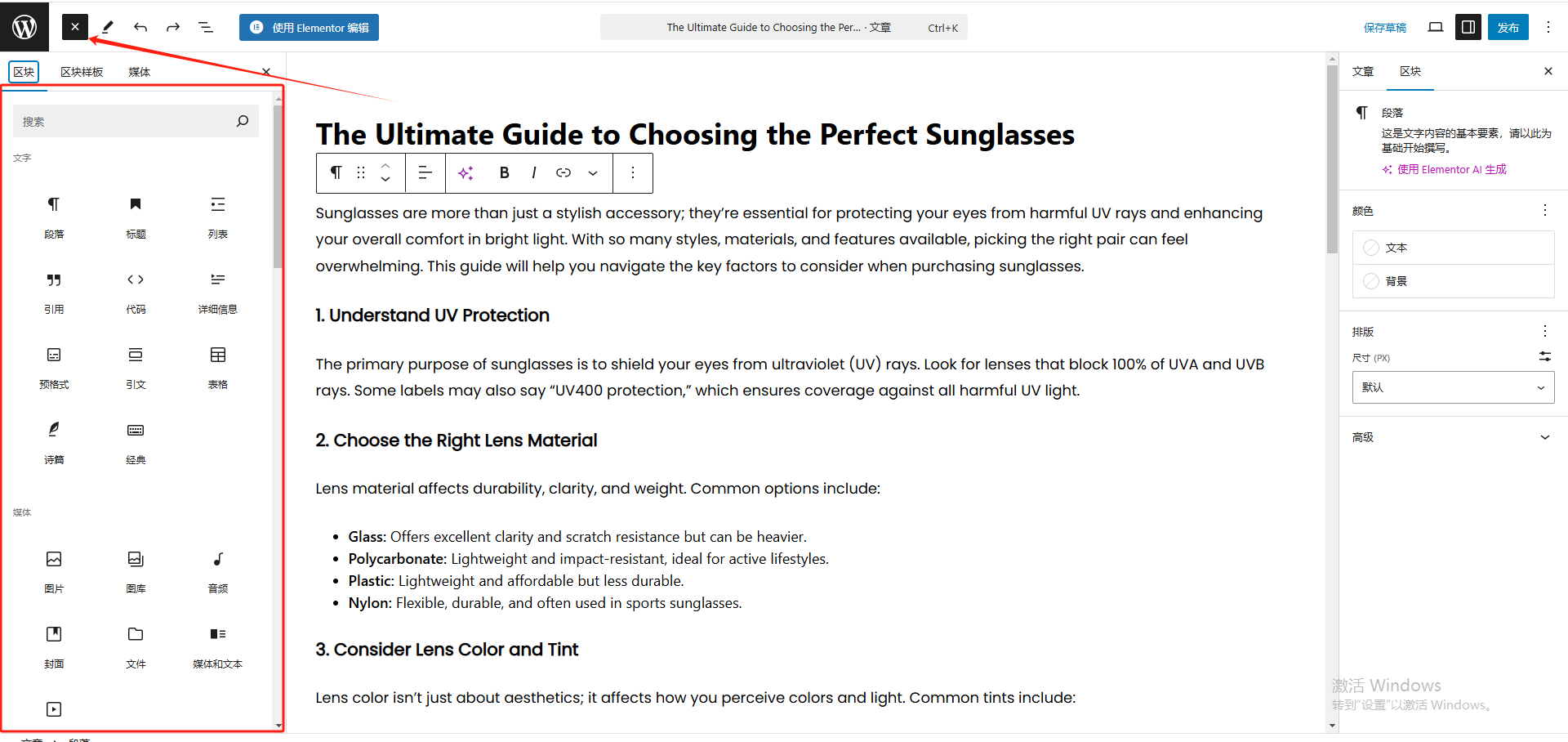Expand the 高级 advanced section
Screen dimensions: 1568x742
(x=1453, y=437)
